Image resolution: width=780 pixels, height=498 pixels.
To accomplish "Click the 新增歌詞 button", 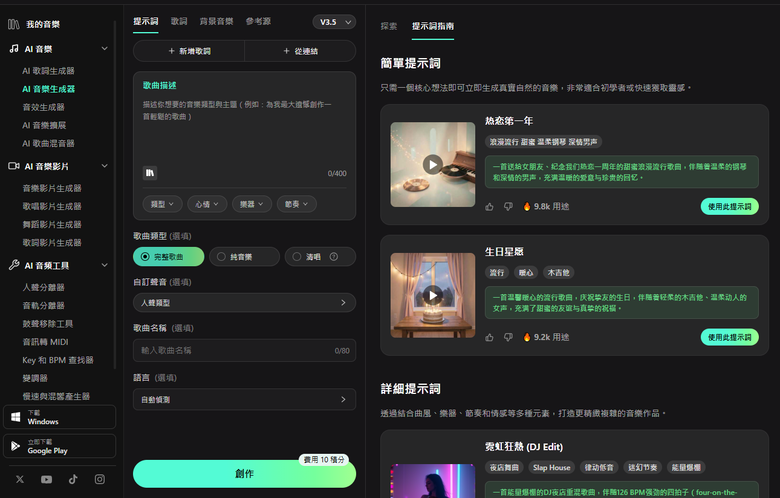I will pos(189,51).
